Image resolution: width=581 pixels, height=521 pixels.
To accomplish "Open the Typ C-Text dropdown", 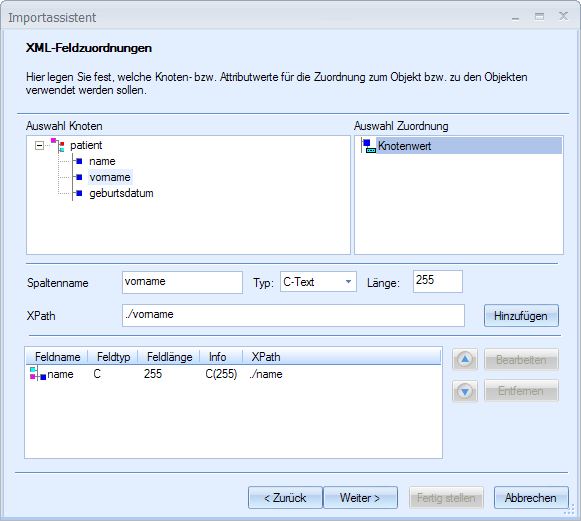I will 348,282.
